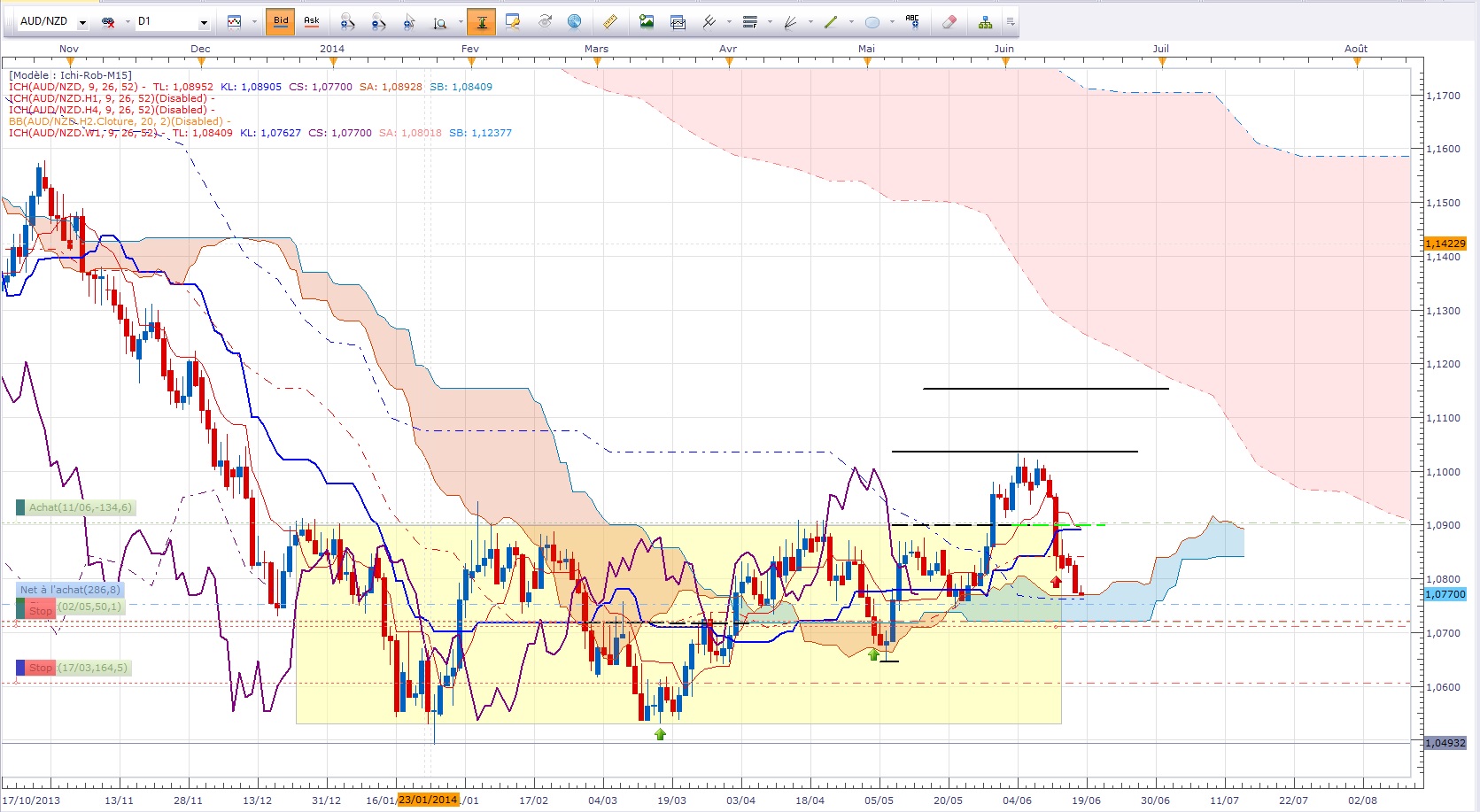Select the green trend line tool

(x=831, y=21)
